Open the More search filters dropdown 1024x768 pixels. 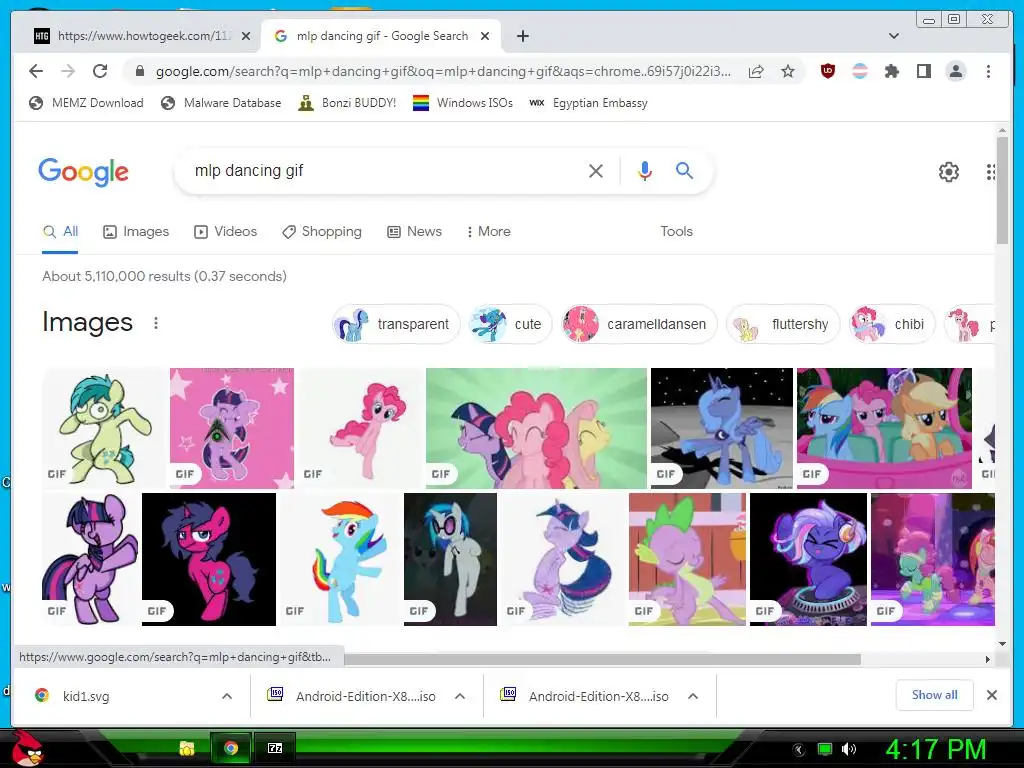[x=488, y=231]
